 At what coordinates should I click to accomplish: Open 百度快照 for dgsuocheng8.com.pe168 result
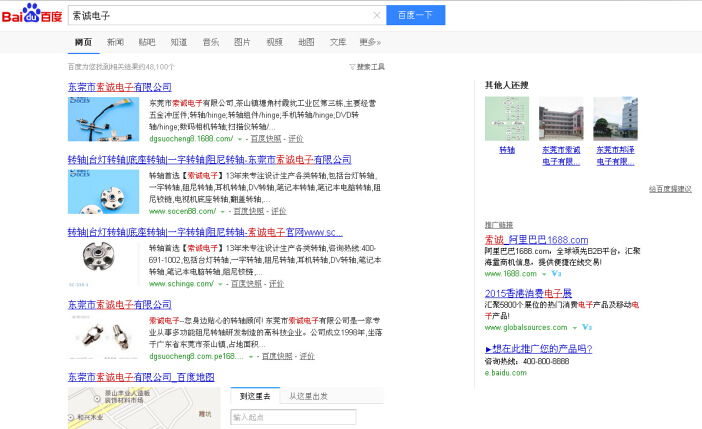[x=277, y=356]
